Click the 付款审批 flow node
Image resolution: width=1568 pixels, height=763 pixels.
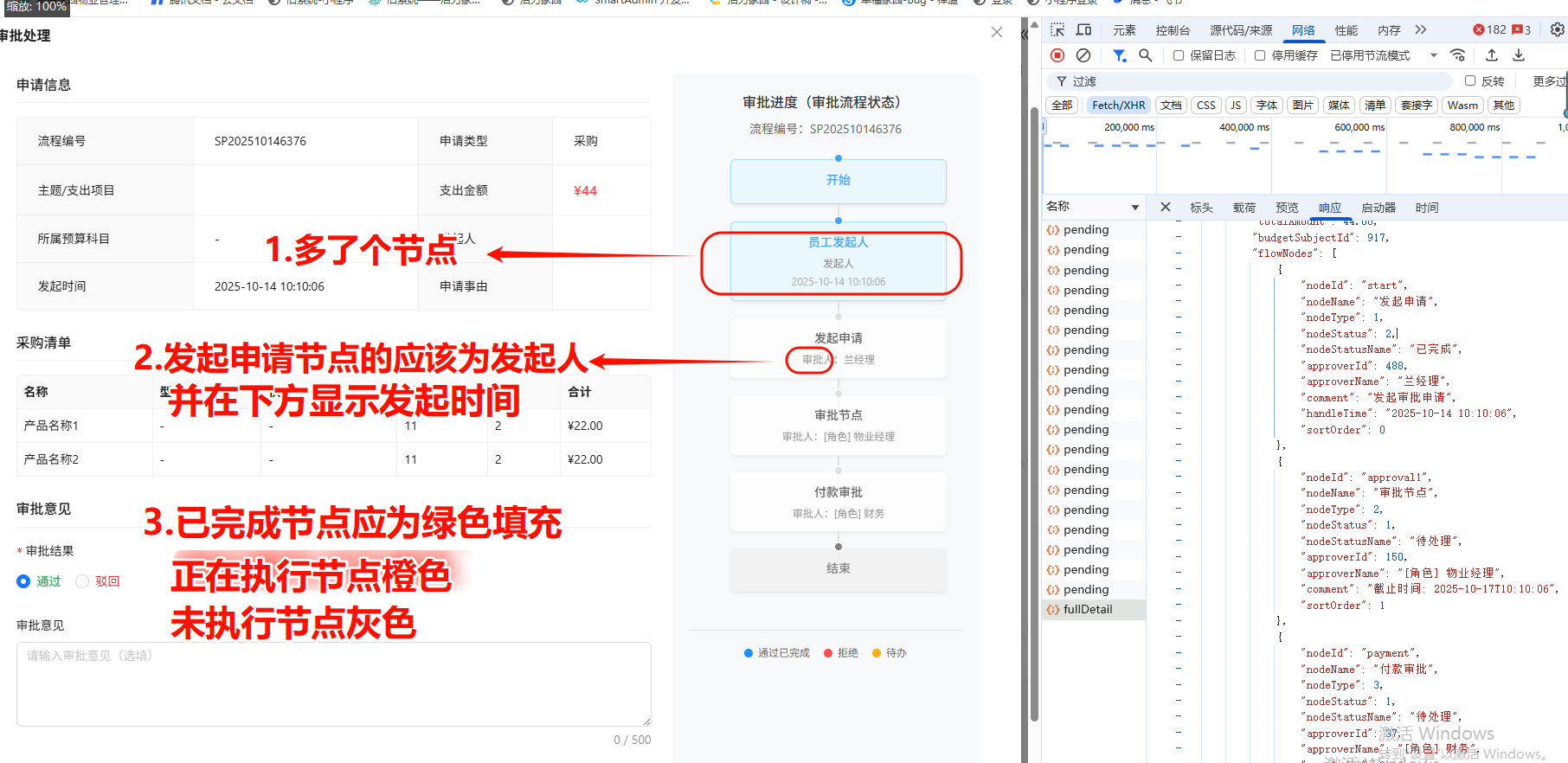point(838,502)
